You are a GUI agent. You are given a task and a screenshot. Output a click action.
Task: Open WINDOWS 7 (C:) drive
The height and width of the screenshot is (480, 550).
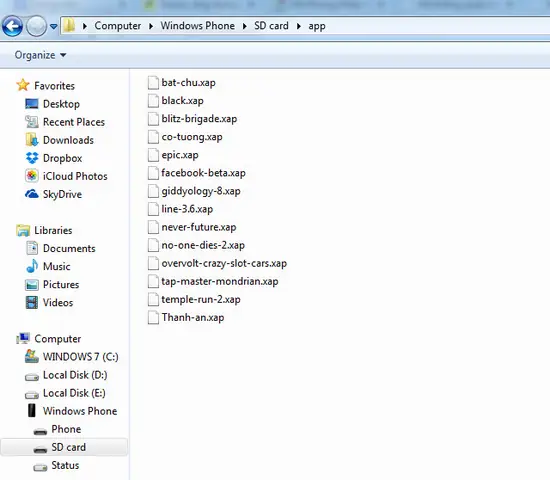pyautogui.click(x=81, y=357)
